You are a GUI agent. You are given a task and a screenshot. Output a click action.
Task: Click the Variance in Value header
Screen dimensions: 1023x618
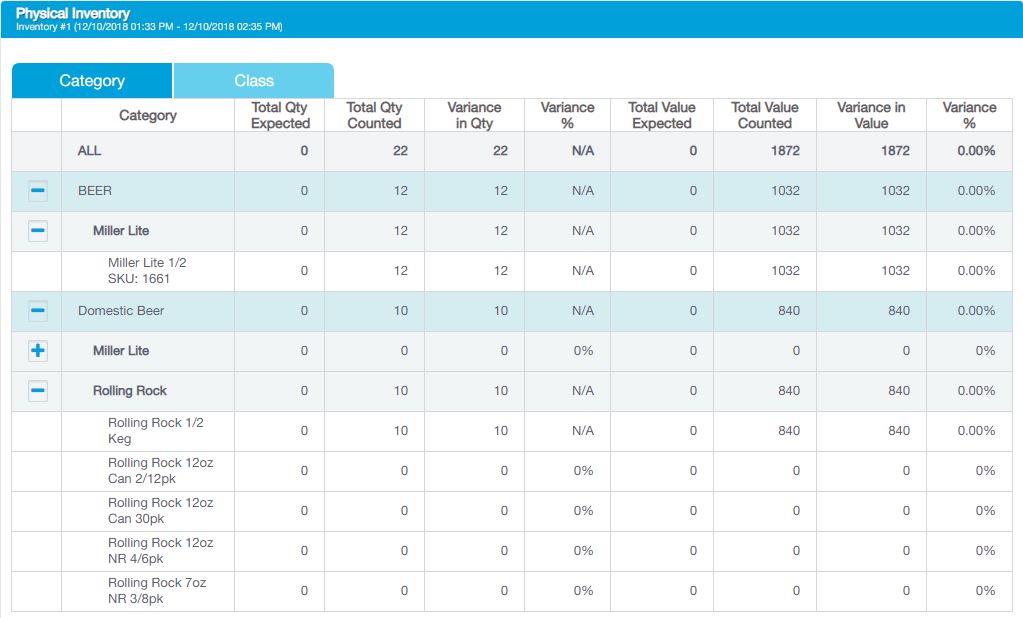(x=871, y=116)
